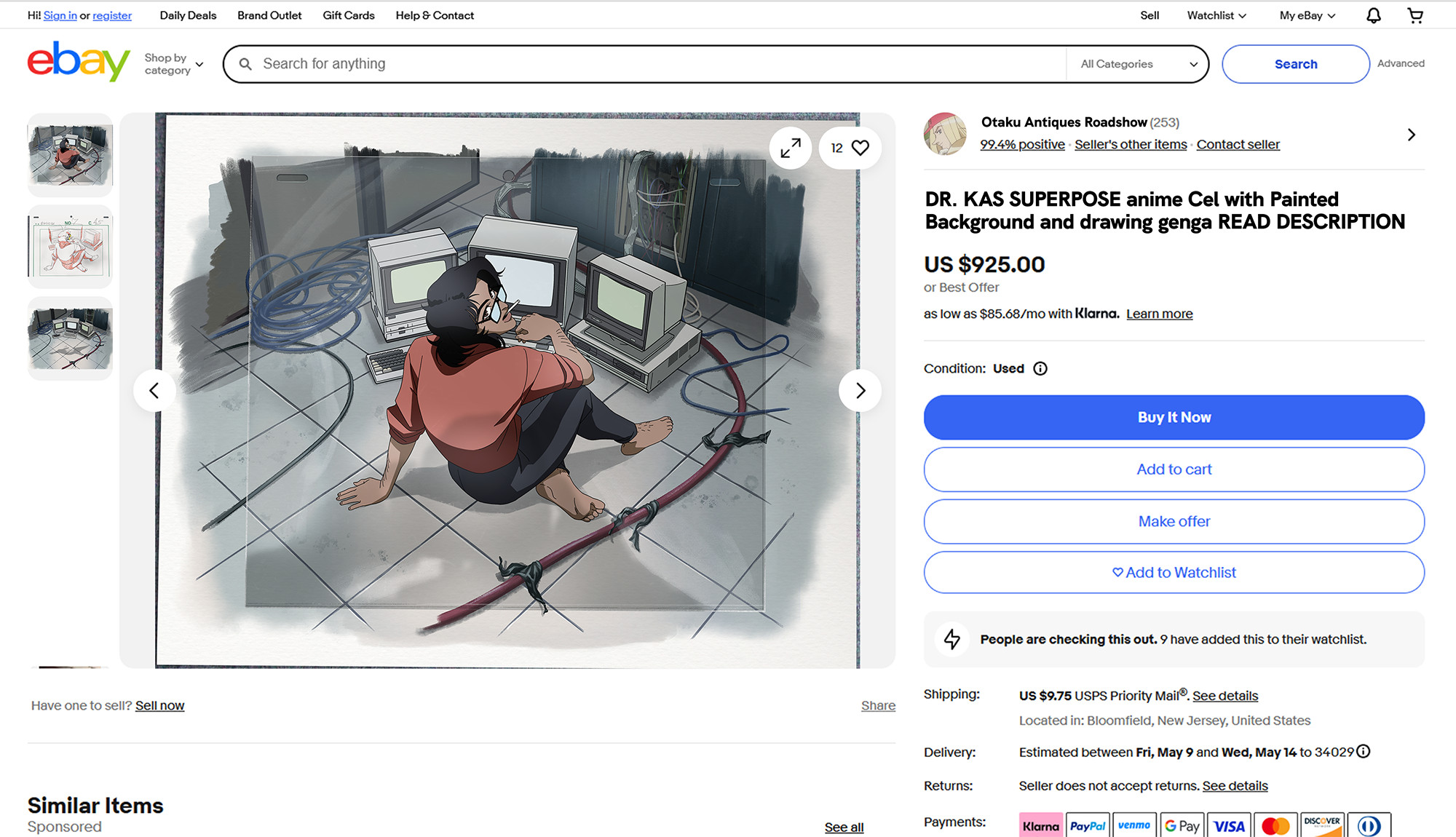Click the condition info icon
This screenshot has height=837, width=1456.
click(x=1040, y=368)
